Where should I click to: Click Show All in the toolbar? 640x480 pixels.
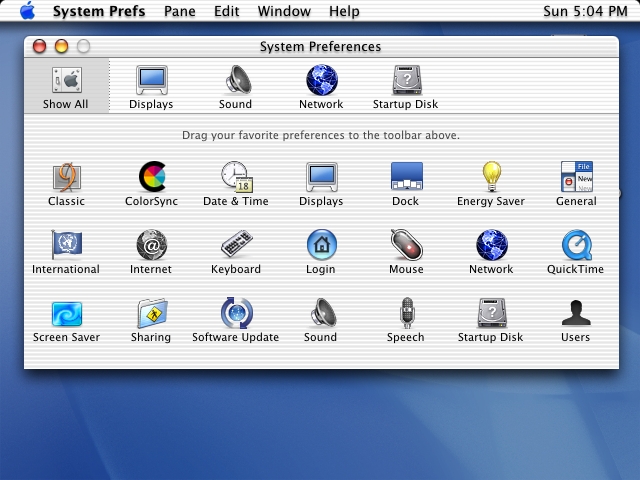pyautogui.click(x=67, y=87)
